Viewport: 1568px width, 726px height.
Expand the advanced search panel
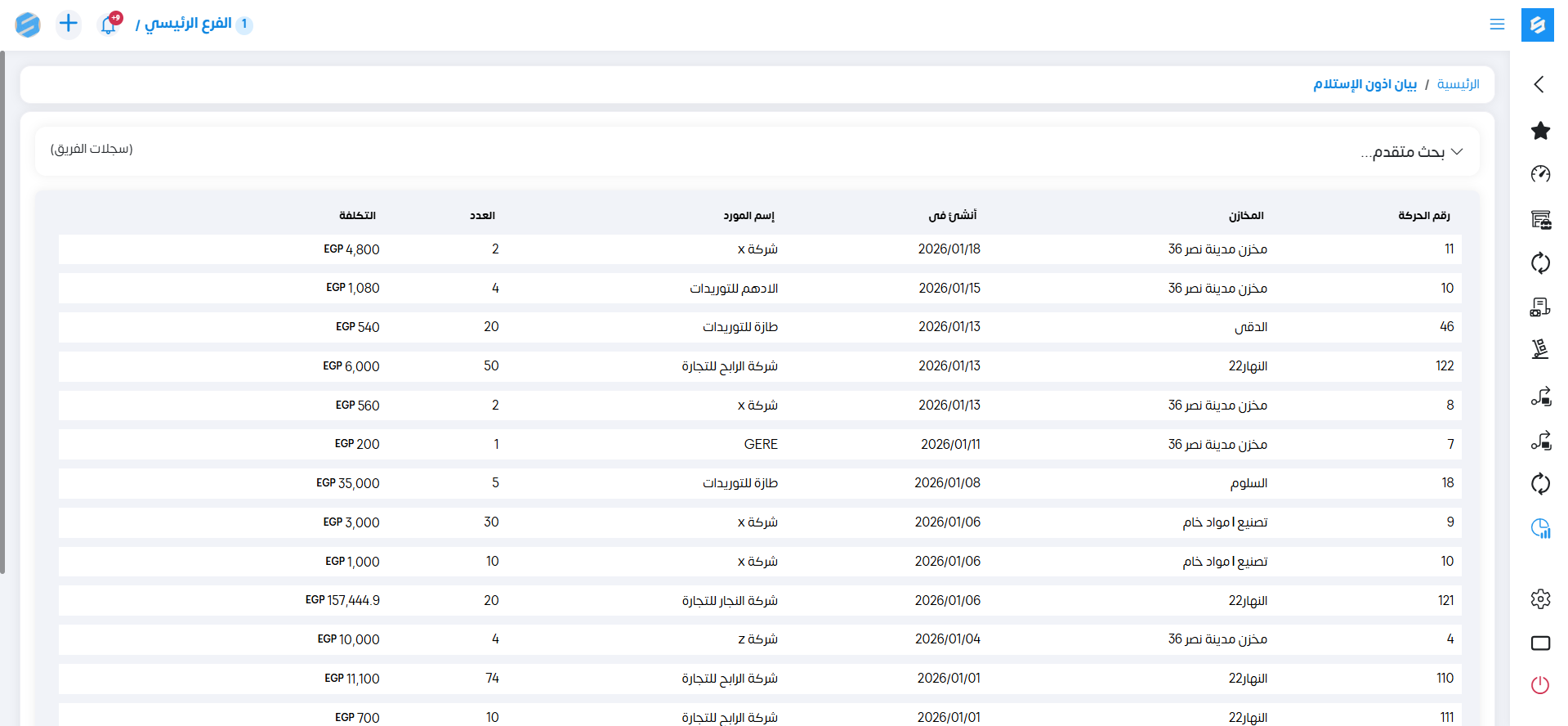1411,152
